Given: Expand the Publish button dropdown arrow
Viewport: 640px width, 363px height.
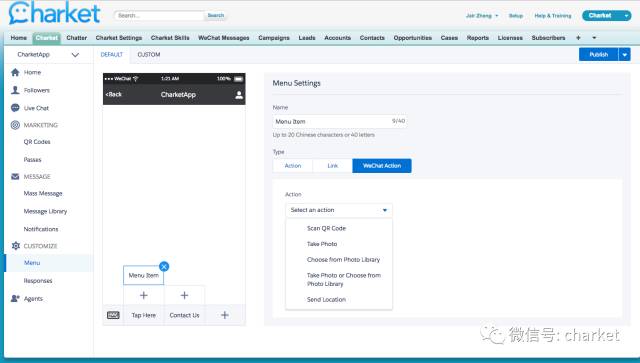Looking at the screenshot, I should (x=624, y=54).
